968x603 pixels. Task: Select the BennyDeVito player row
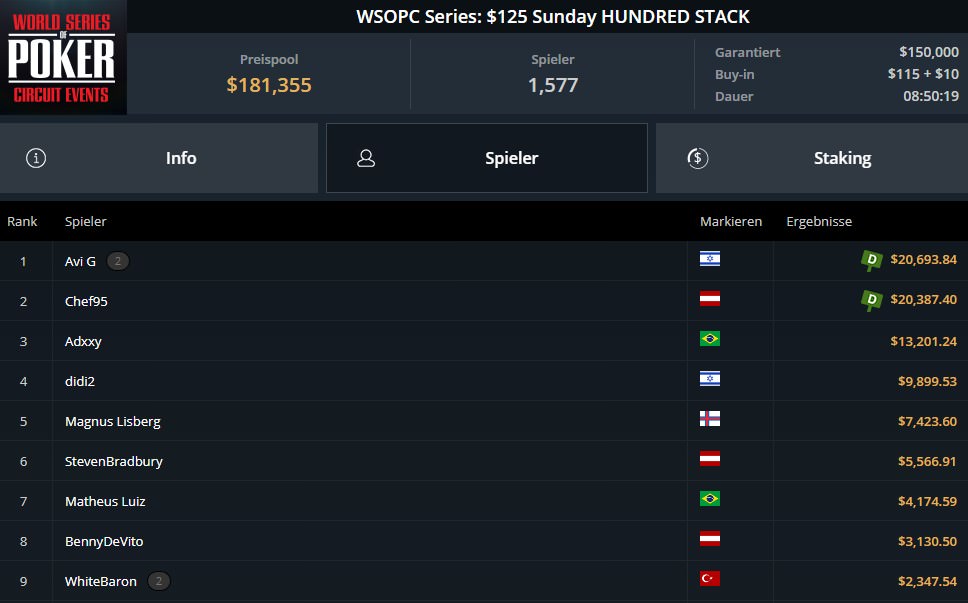[x=484, y=541]
